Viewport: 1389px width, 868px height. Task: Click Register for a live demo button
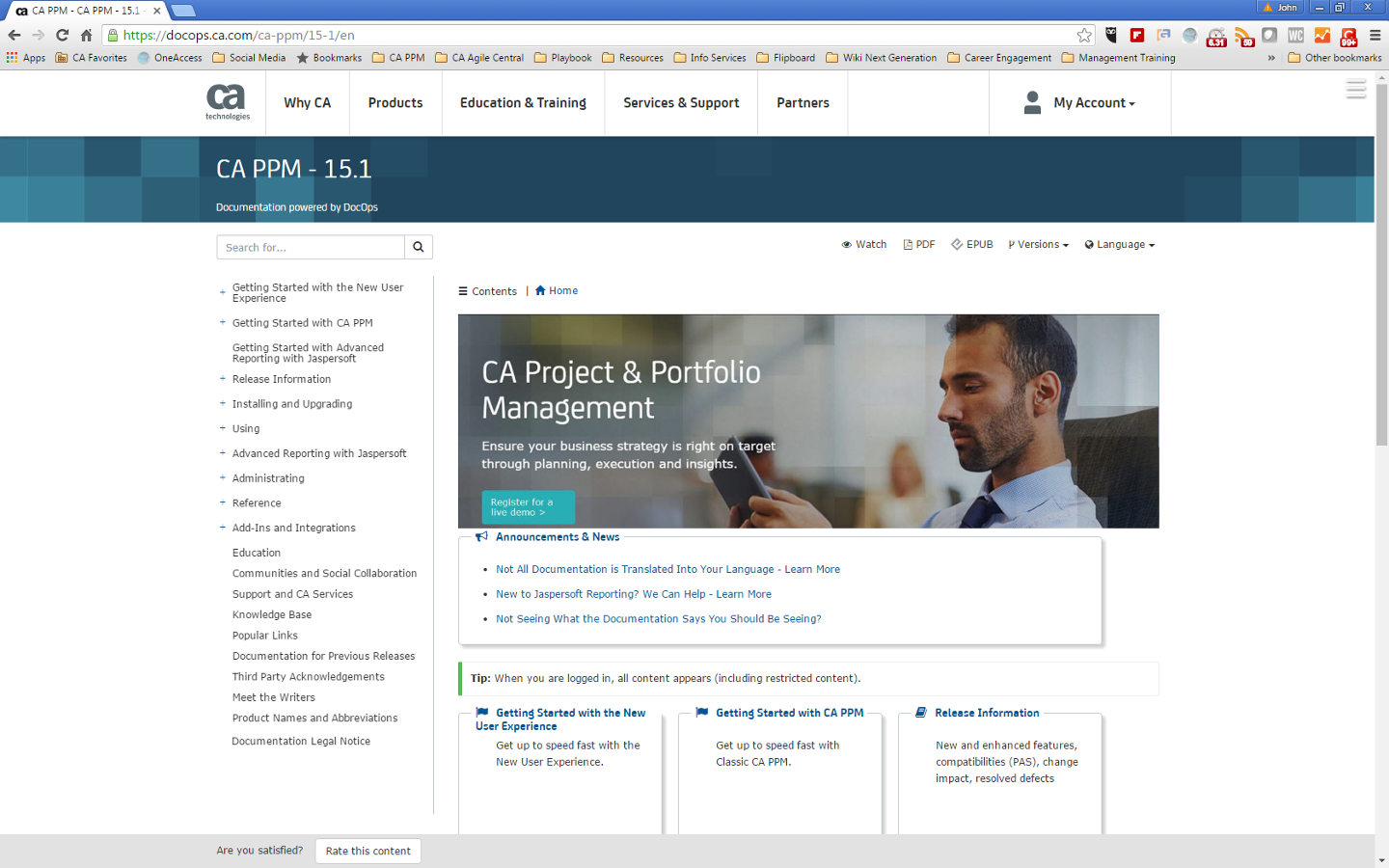(528, 507)
